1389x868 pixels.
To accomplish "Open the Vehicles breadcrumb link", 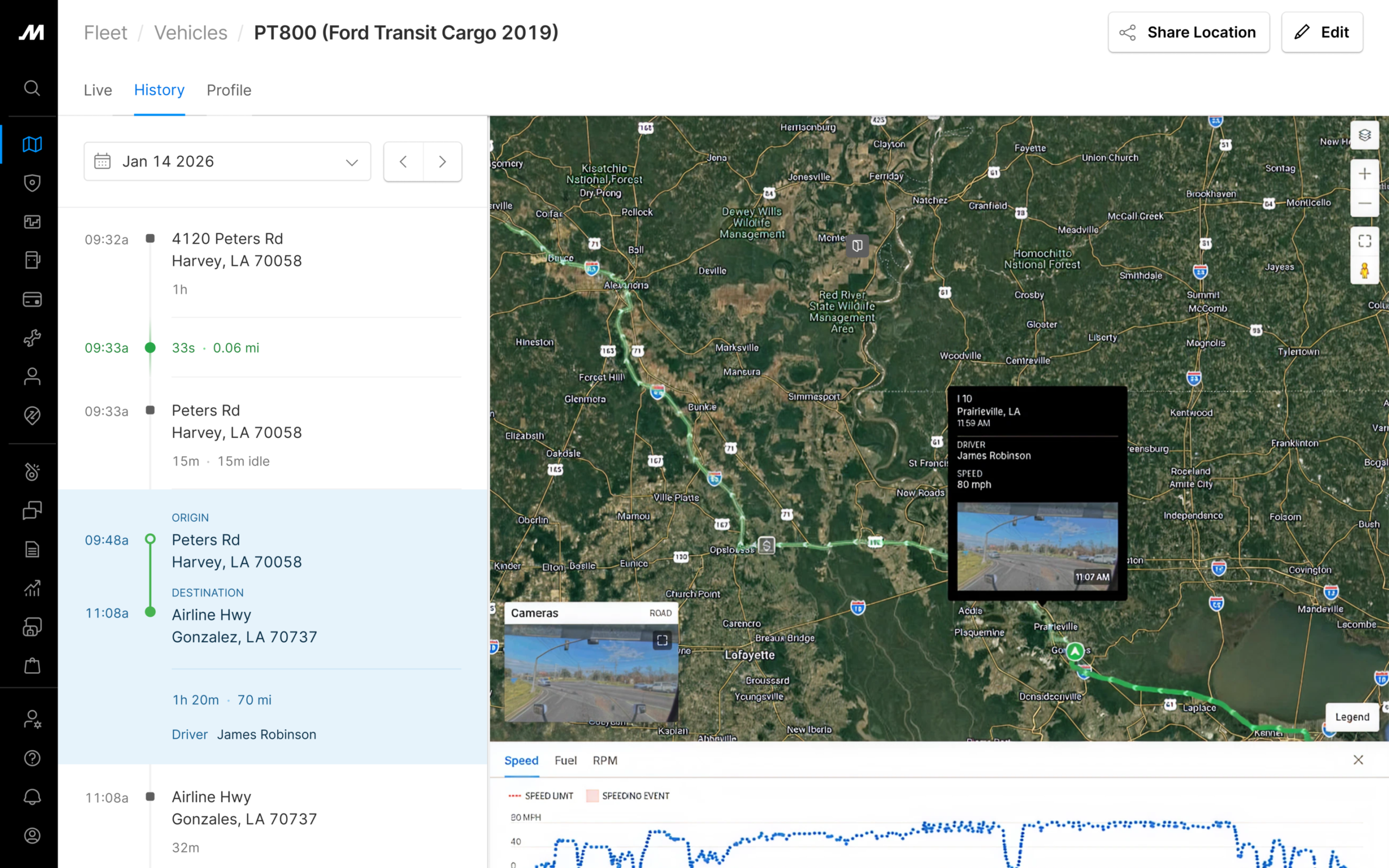I will [190, 32].
